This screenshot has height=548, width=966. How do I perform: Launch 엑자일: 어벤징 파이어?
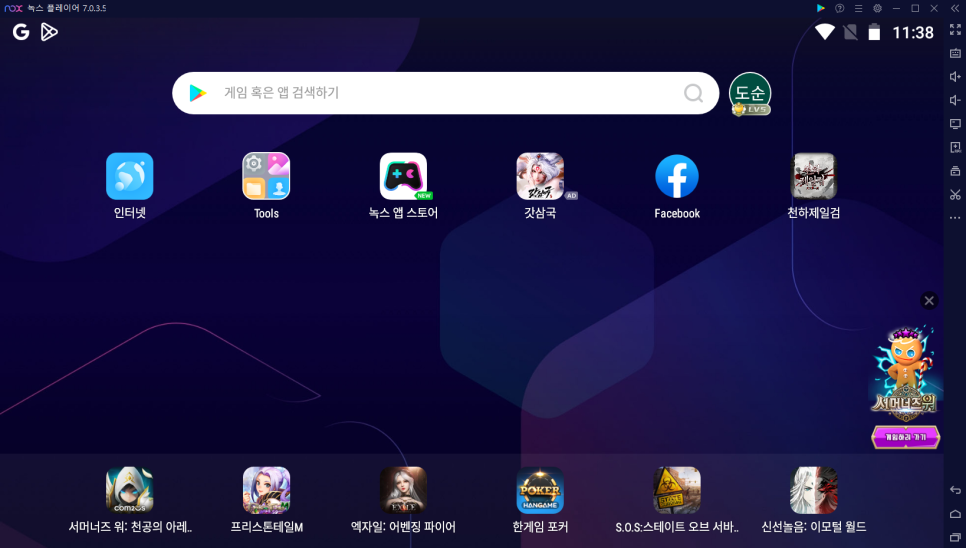[403, 490]
